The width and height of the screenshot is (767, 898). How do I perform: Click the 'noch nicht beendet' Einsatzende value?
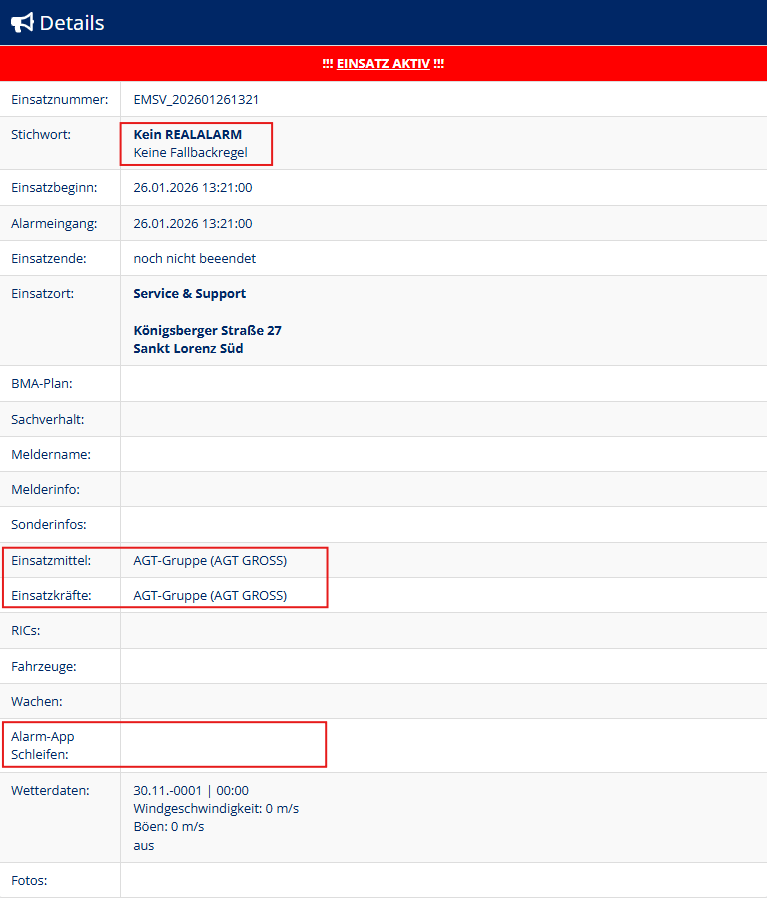(x=194, y=258)
